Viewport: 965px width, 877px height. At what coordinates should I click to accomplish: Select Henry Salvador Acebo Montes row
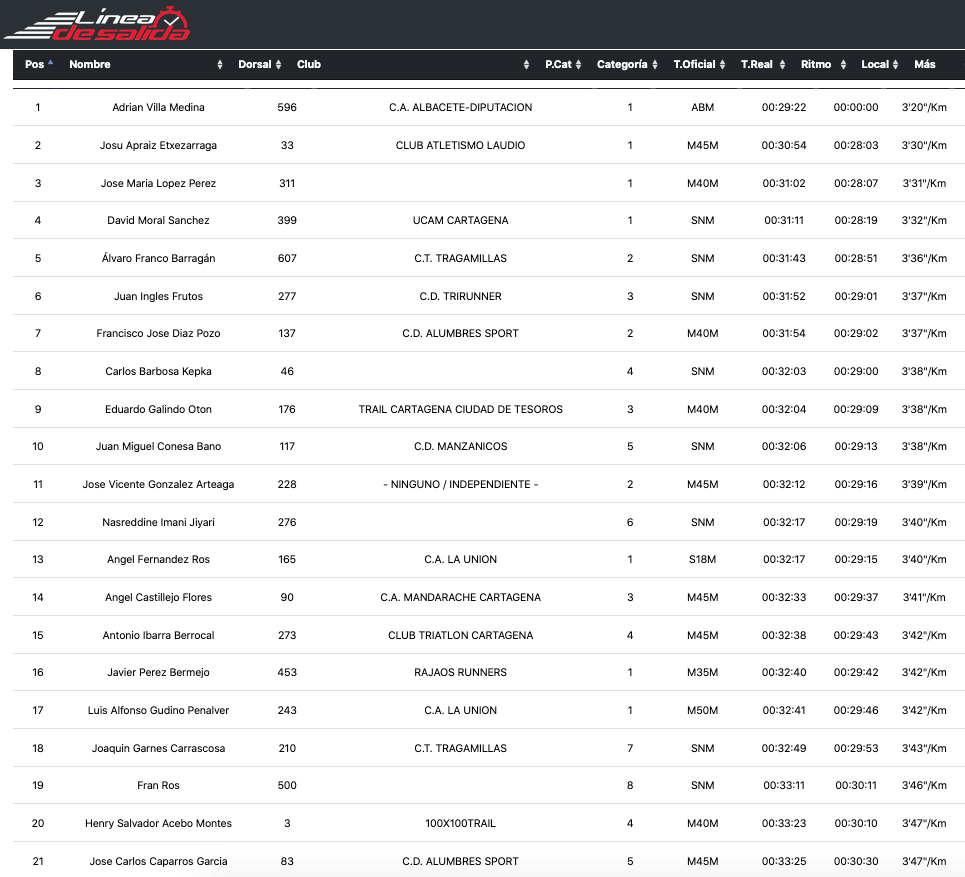158,824
